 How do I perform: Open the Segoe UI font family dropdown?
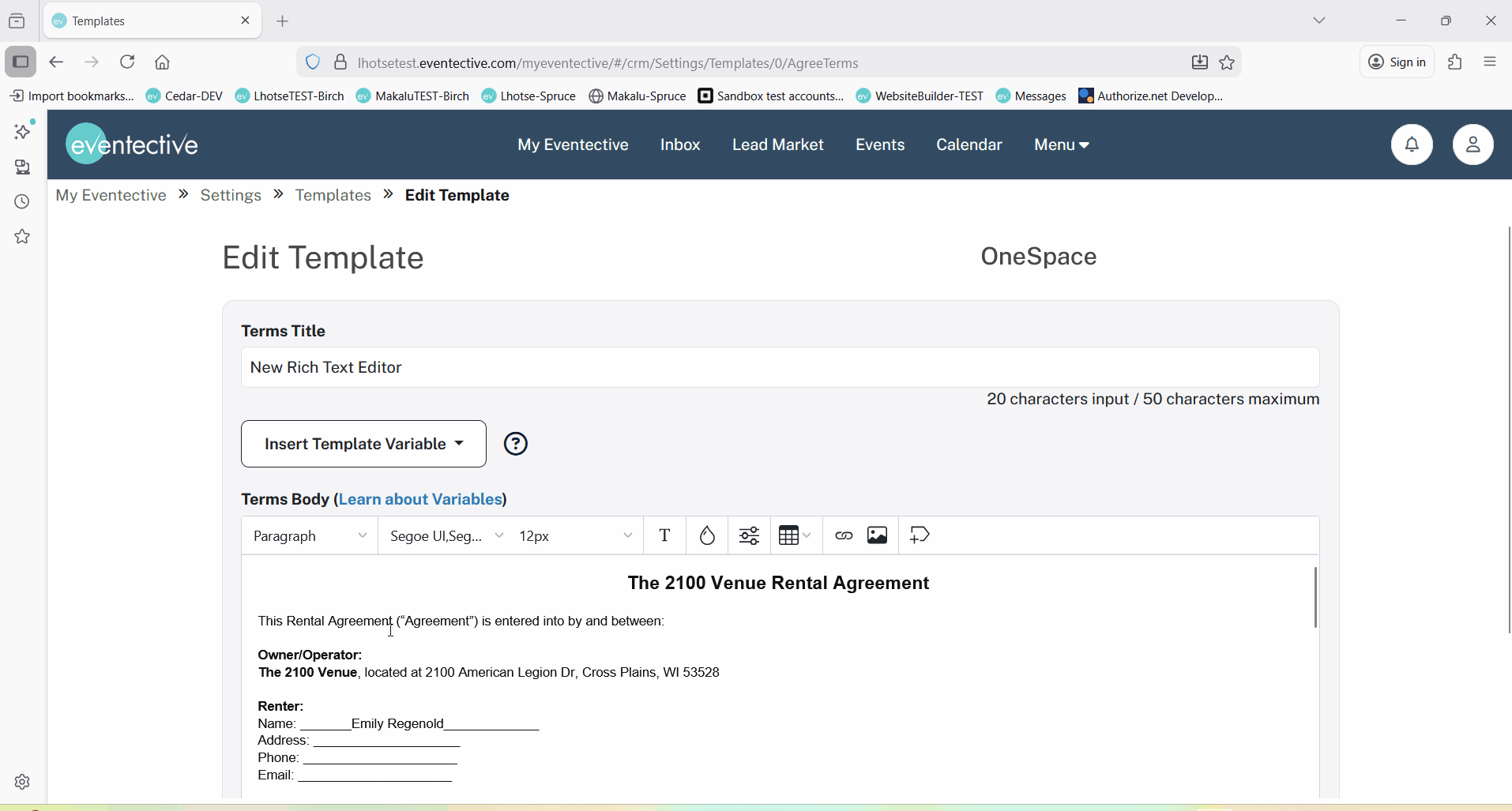click(x=447, y=536)
